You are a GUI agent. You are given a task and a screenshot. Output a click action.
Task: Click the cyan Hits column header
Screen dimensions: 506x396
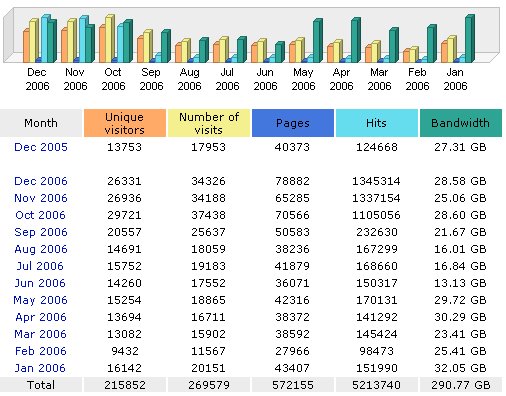[377, 123]
